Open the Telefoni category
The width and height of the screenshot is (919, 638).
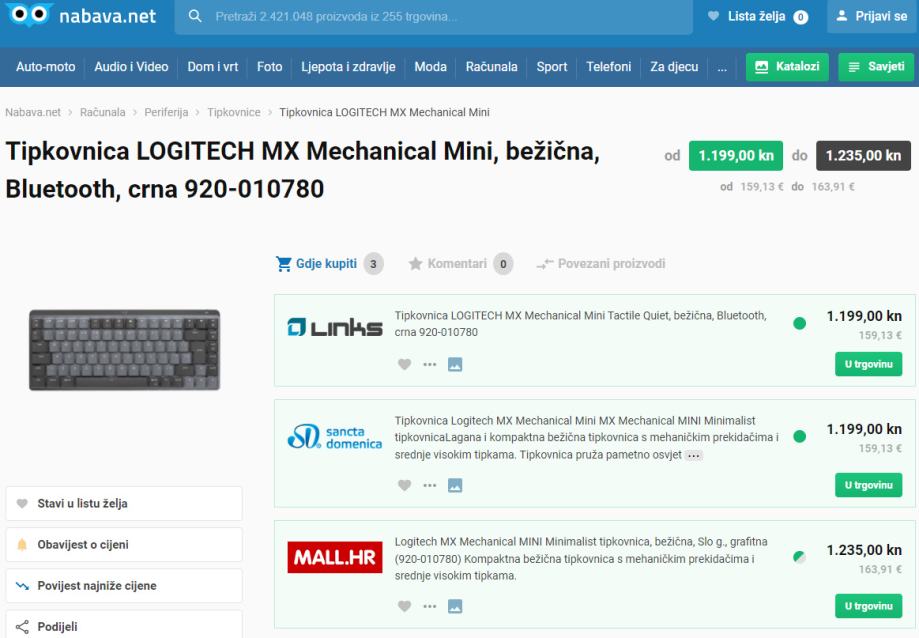(608, 67)
